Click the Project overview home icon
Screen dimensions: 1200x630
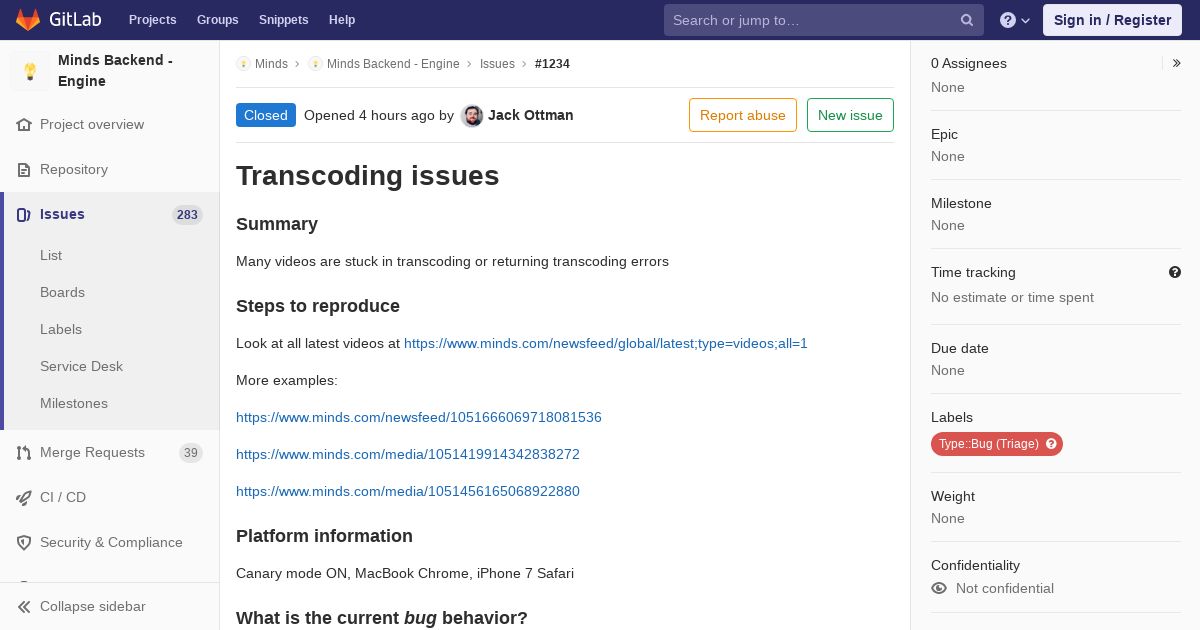24,125
